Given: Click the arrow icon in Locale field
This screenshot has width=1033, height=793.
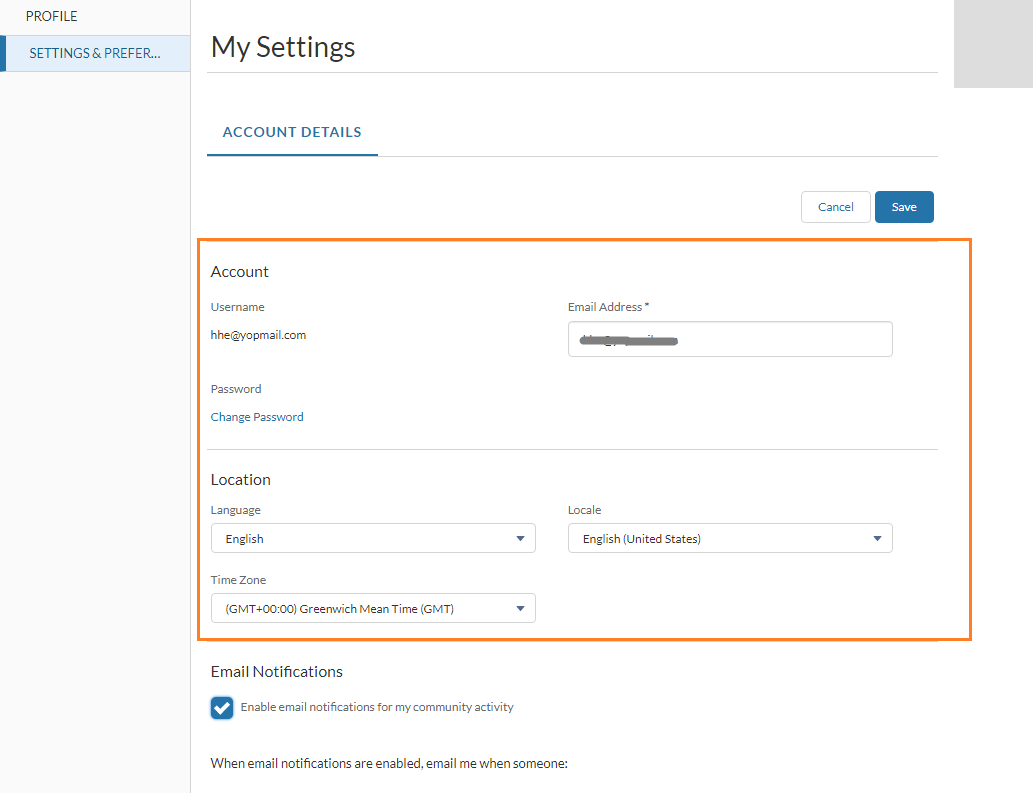Looking at the screenshot, I should [x=877, y=538].
